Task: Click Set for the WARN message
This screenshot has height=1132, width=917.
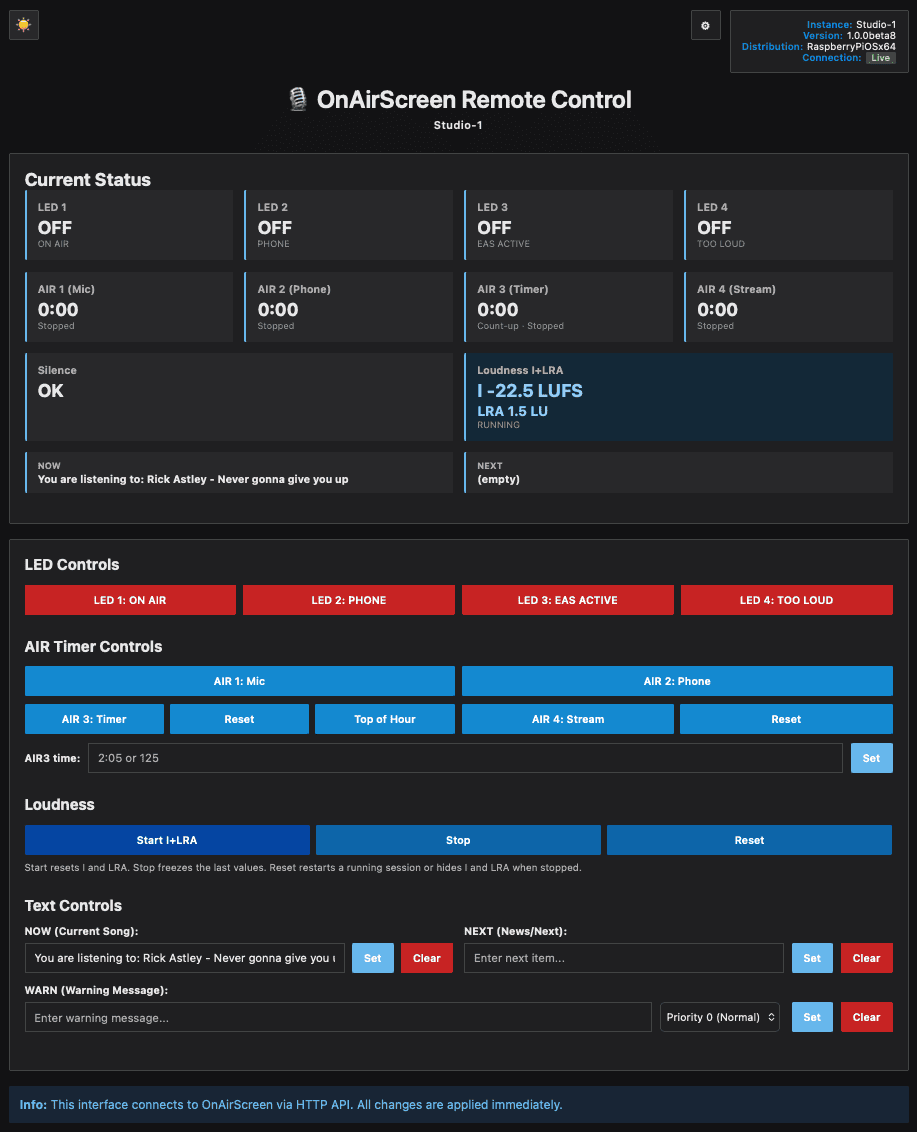Action: (x=812, y=1017)
